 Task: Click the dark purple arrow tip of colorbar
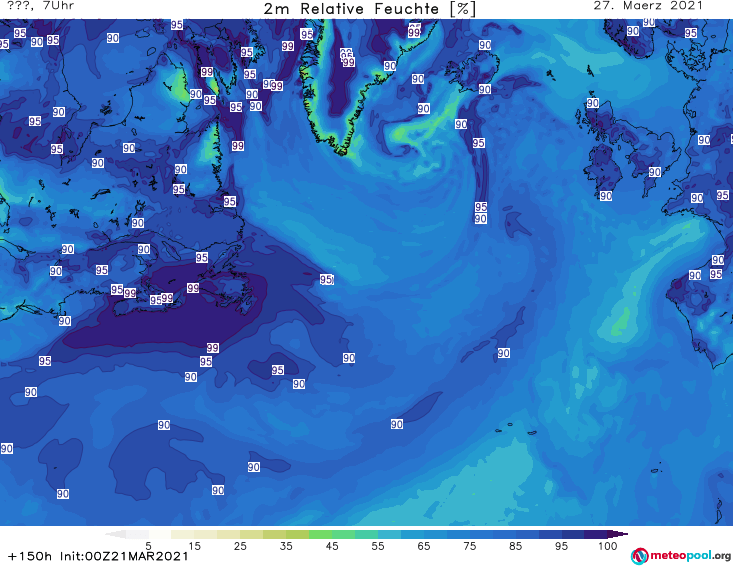pos(620,534)
